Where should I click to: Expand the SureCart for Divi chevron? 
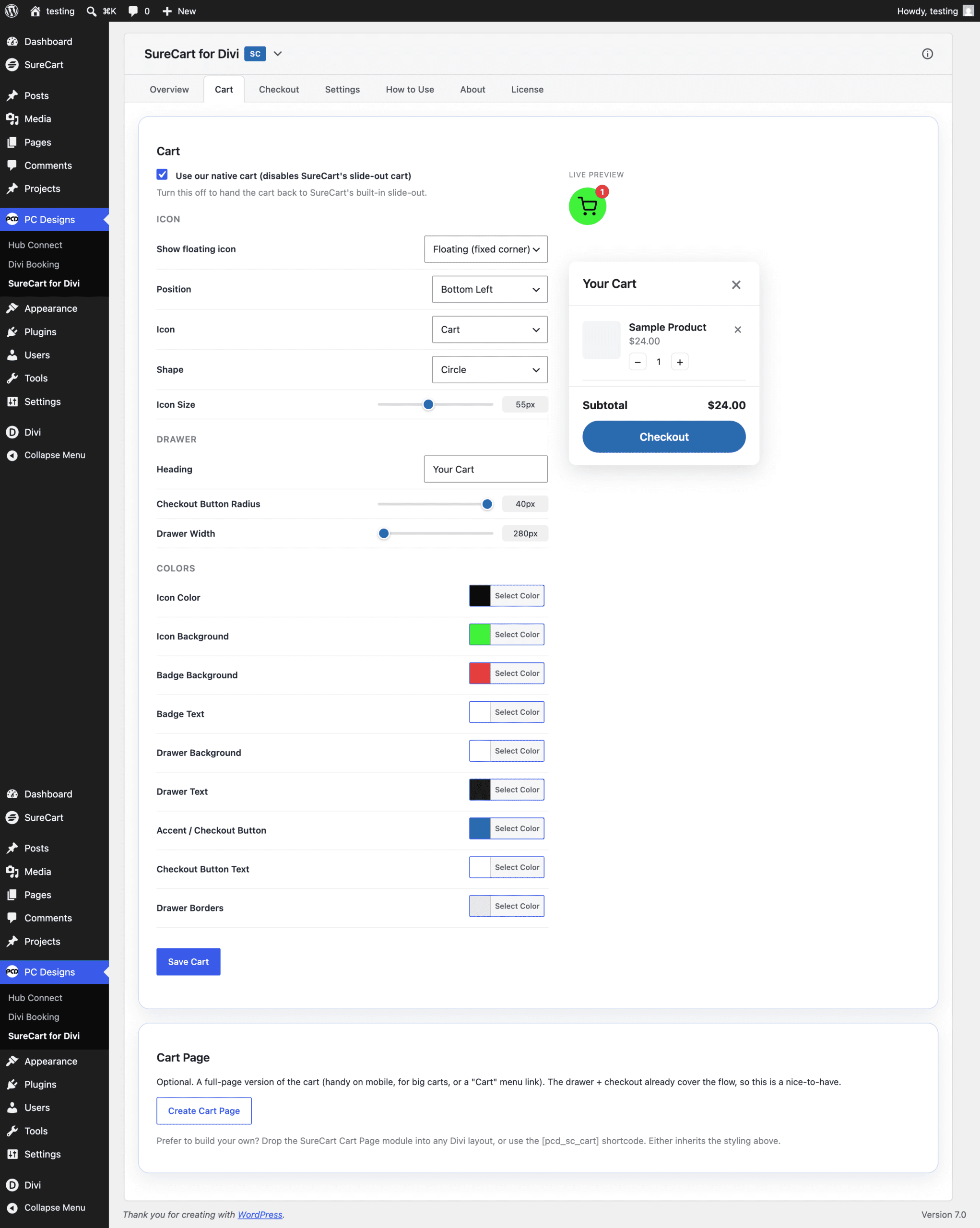click(278, 54)
